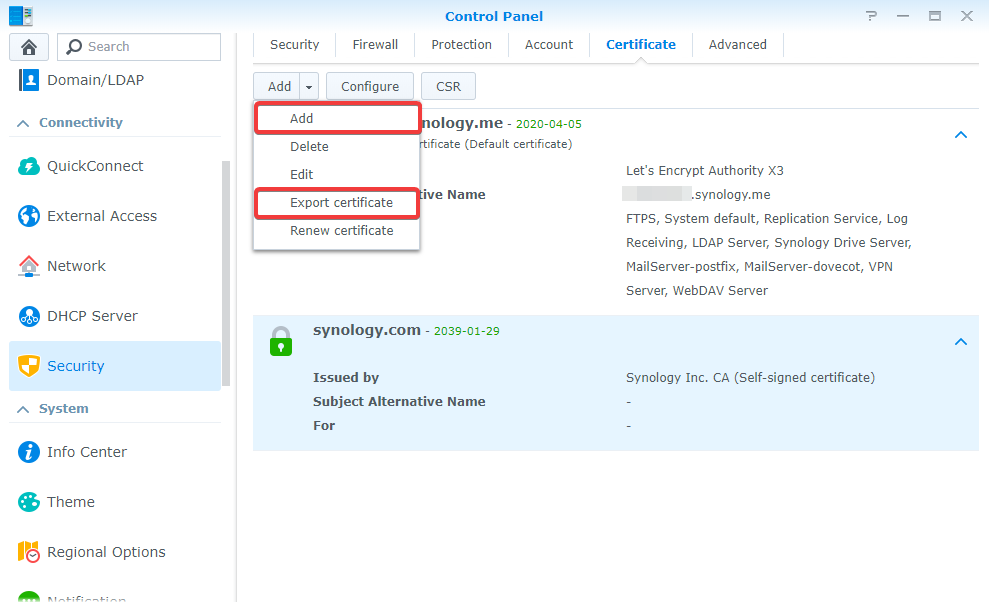Open Network house icon
Image resolution: width=989 pixels, height=602 pixels.
pos(28,266)
